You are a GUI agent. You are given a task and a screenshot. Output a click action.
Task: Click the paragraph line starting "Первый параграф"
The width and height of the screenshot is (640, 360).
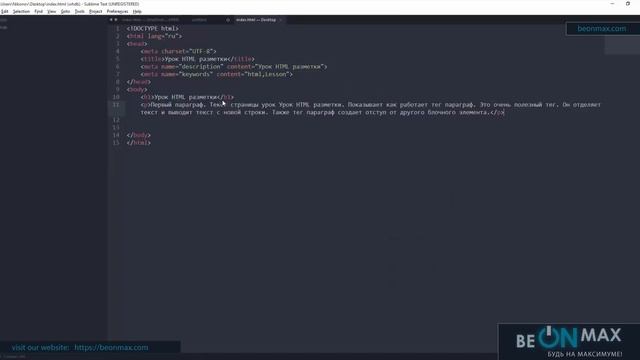click(x=371, y=109)
